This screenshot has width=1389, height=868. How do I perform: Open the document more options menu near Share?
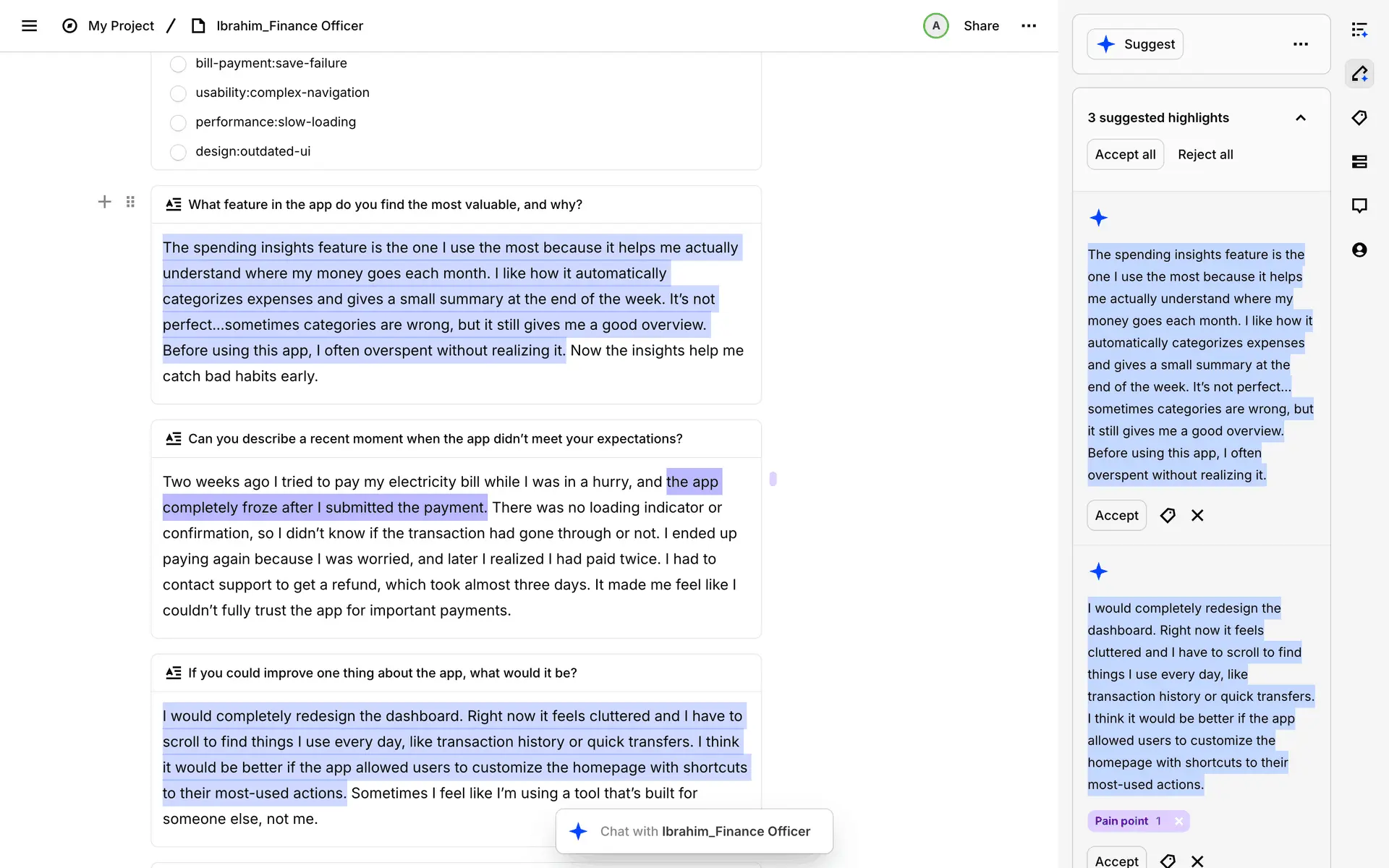[x=1028, y=26]
